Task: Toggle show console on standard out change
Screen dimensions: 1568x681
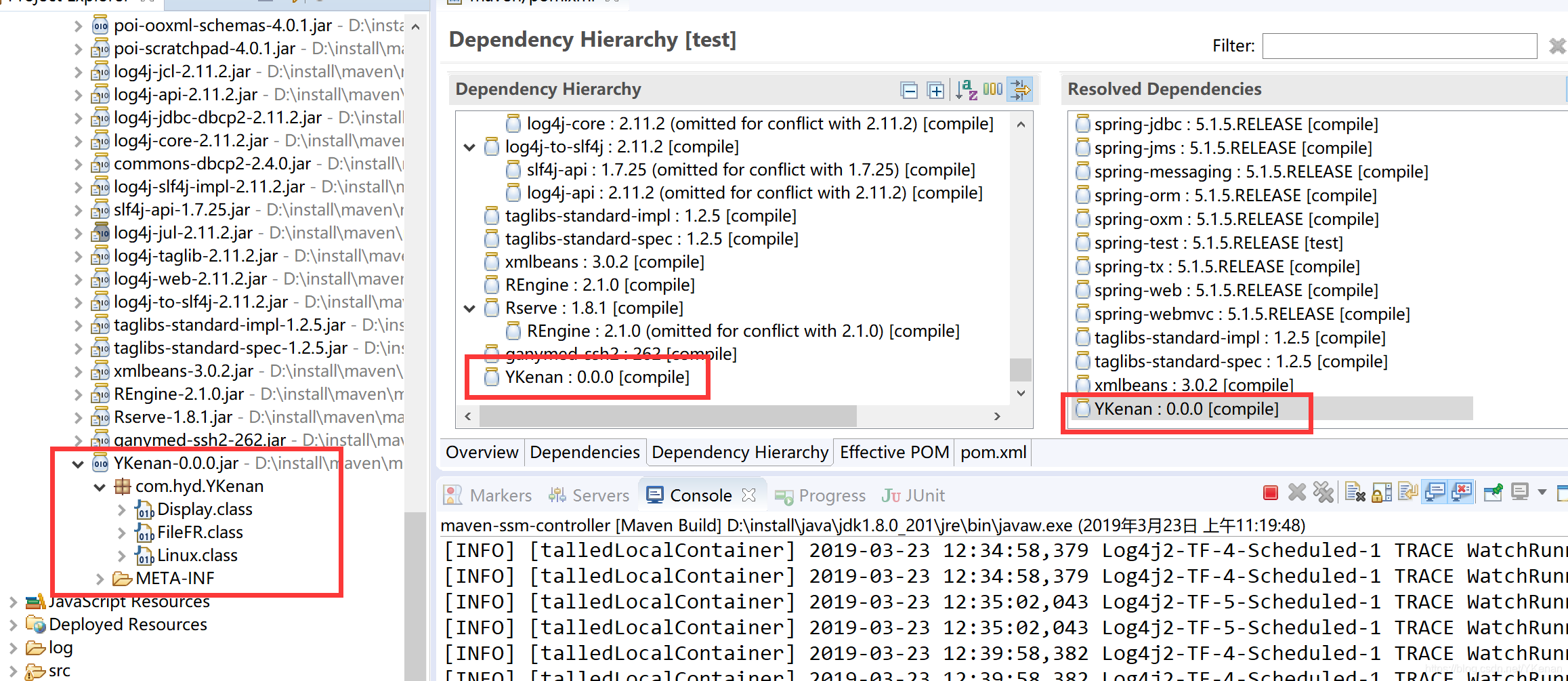Action: pyautogui.click(x=1435, y=492)
